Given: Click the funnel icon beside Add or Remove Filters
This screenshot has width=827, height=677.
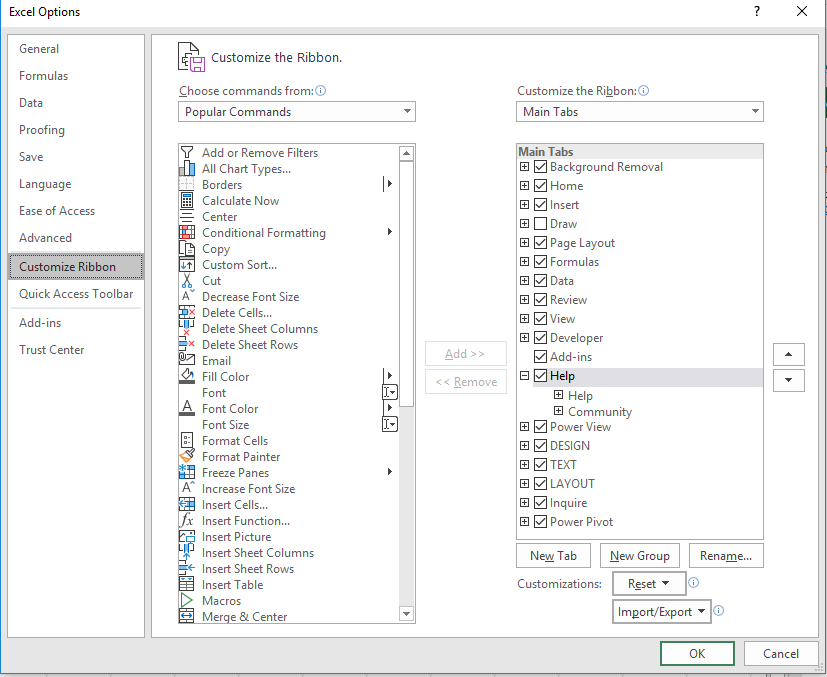Looking at the screenshot, I should [187, 152].
